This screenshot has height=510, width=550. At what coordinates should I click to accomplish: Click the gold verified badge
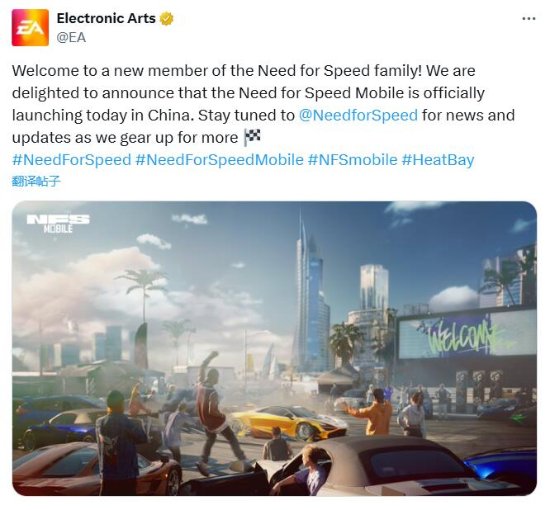(167, 19)
